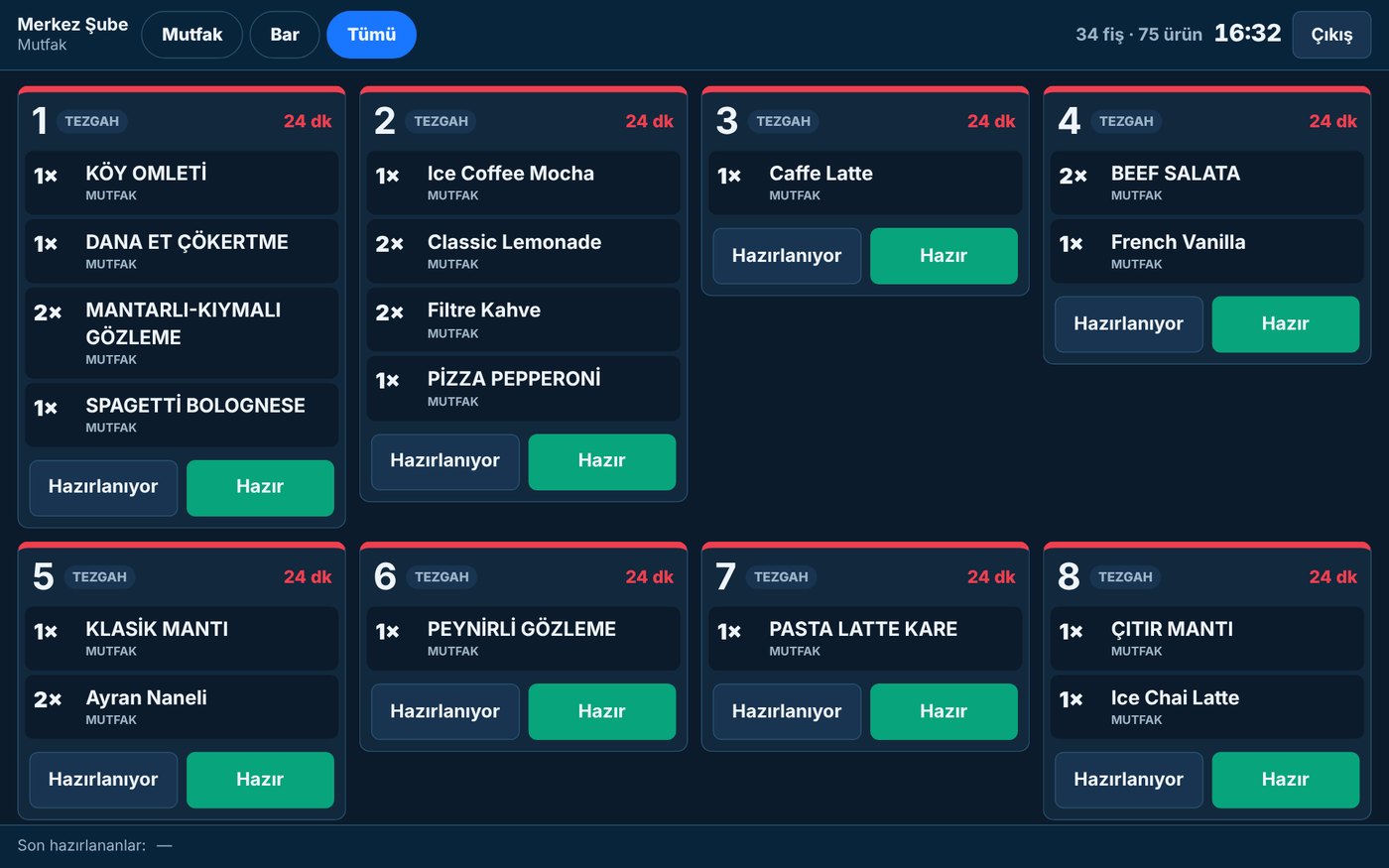Select the French Vanilla item
Screen dimensions: 1389x868
1207,251
